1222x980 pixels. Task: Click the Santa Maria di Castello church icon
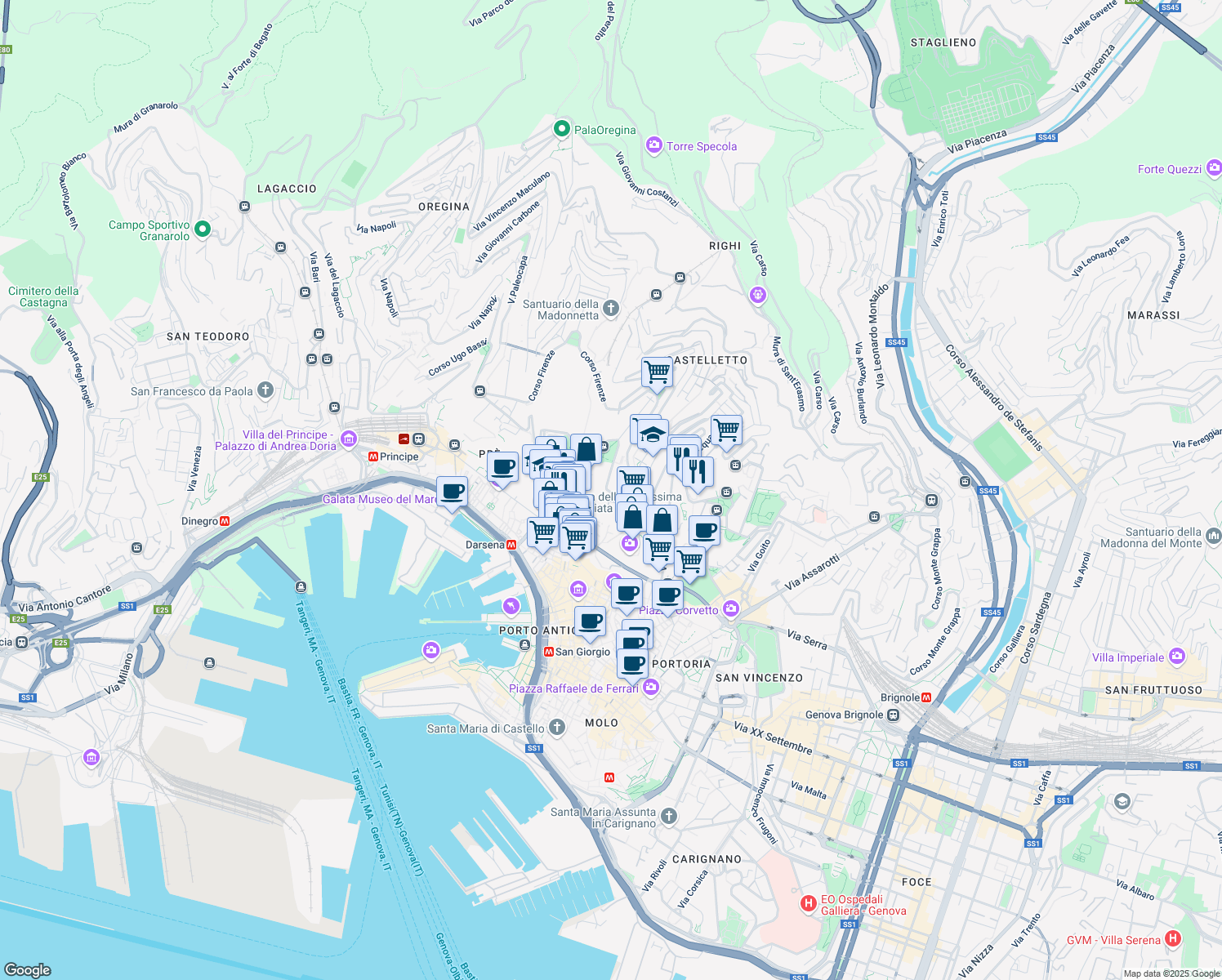point(556,727)
